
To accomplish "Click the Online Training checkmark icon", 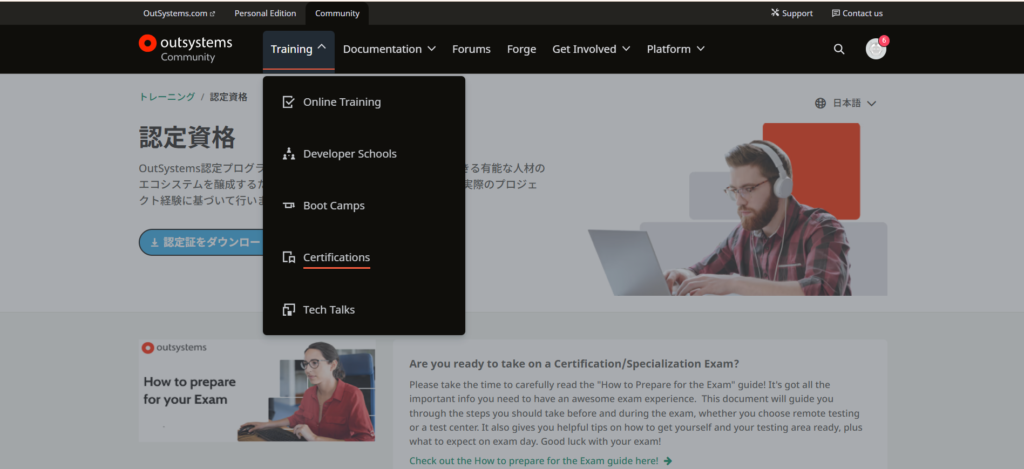I will [288, 102].
